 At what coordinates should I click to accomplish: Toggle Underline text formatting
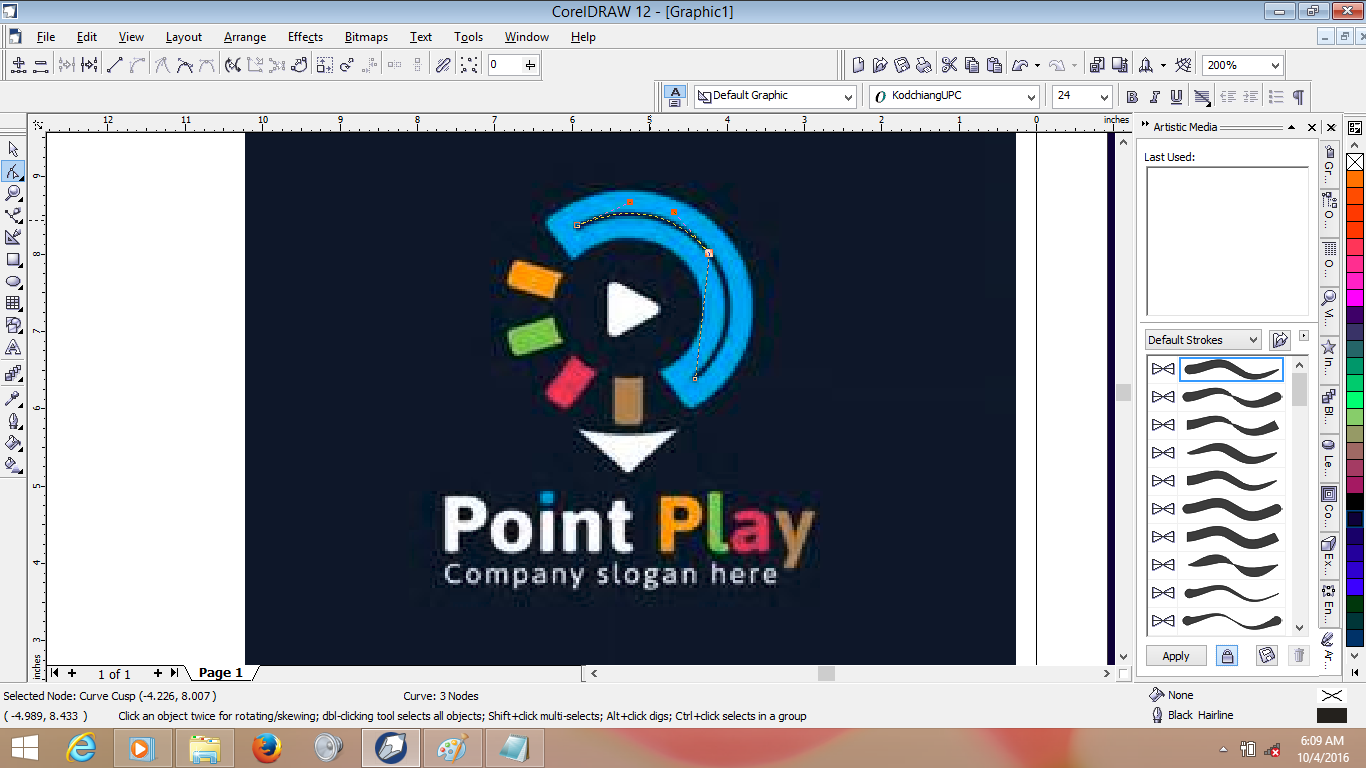click(1176, 97)
